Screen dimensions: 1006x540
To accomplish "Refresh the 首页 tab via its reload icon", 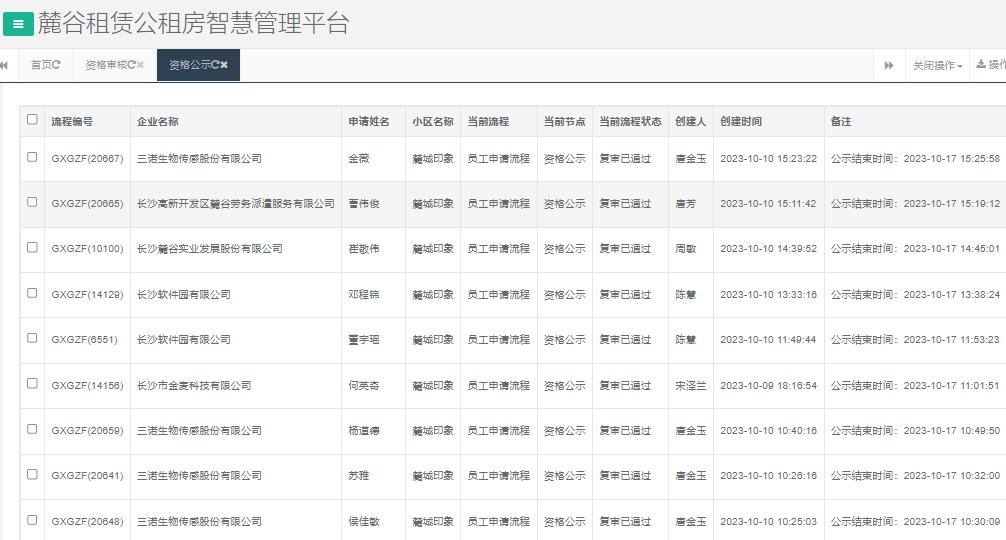I will 56,65.
